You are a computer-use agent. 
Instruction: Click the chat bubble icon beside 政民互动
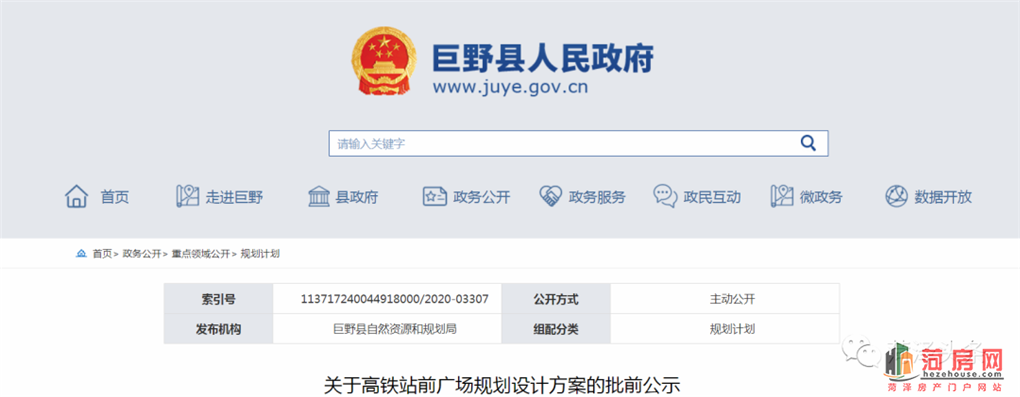tap(665, 197)
